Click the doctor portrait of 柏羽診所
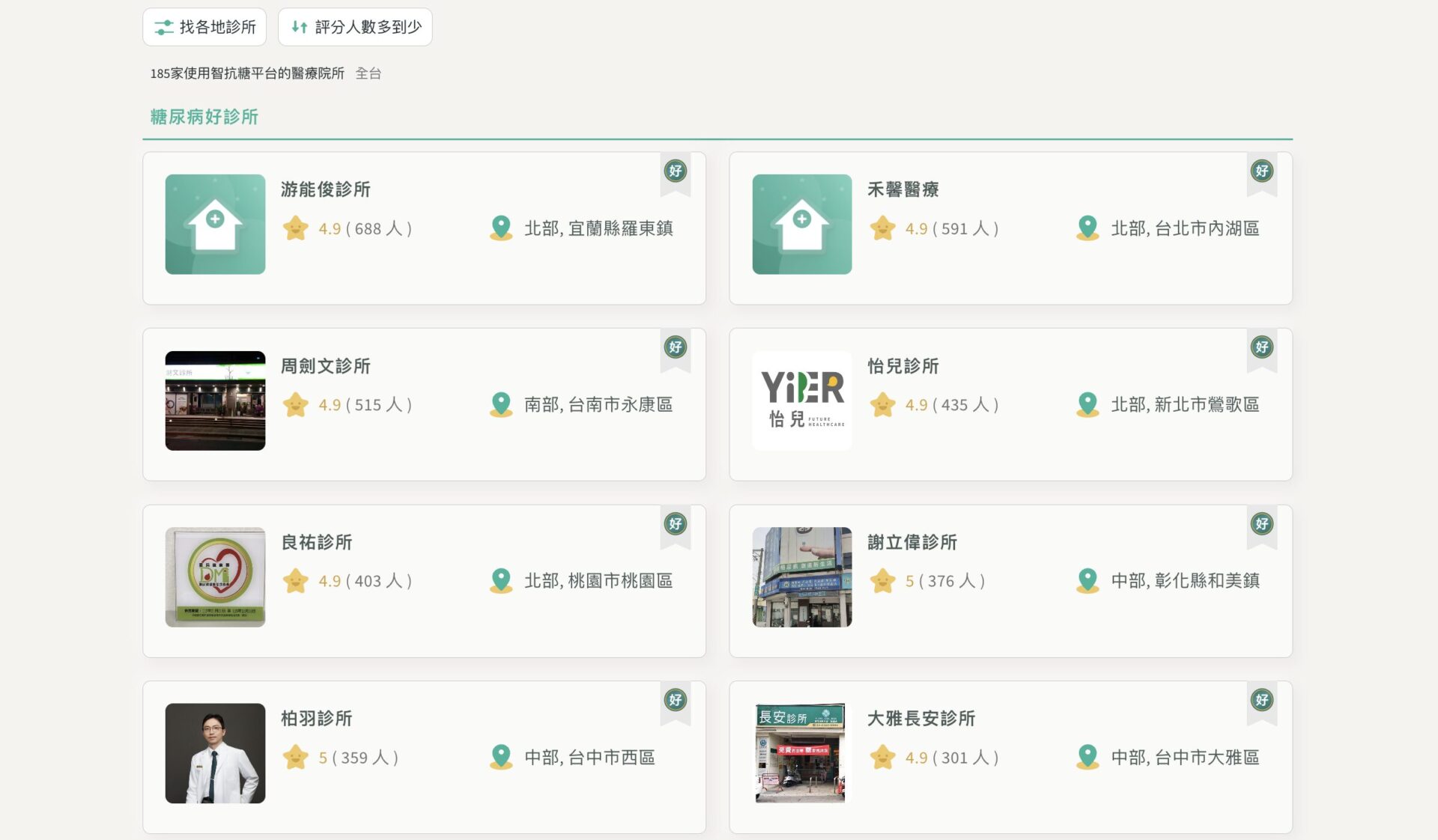The image size is (1438, 840). 215,753
